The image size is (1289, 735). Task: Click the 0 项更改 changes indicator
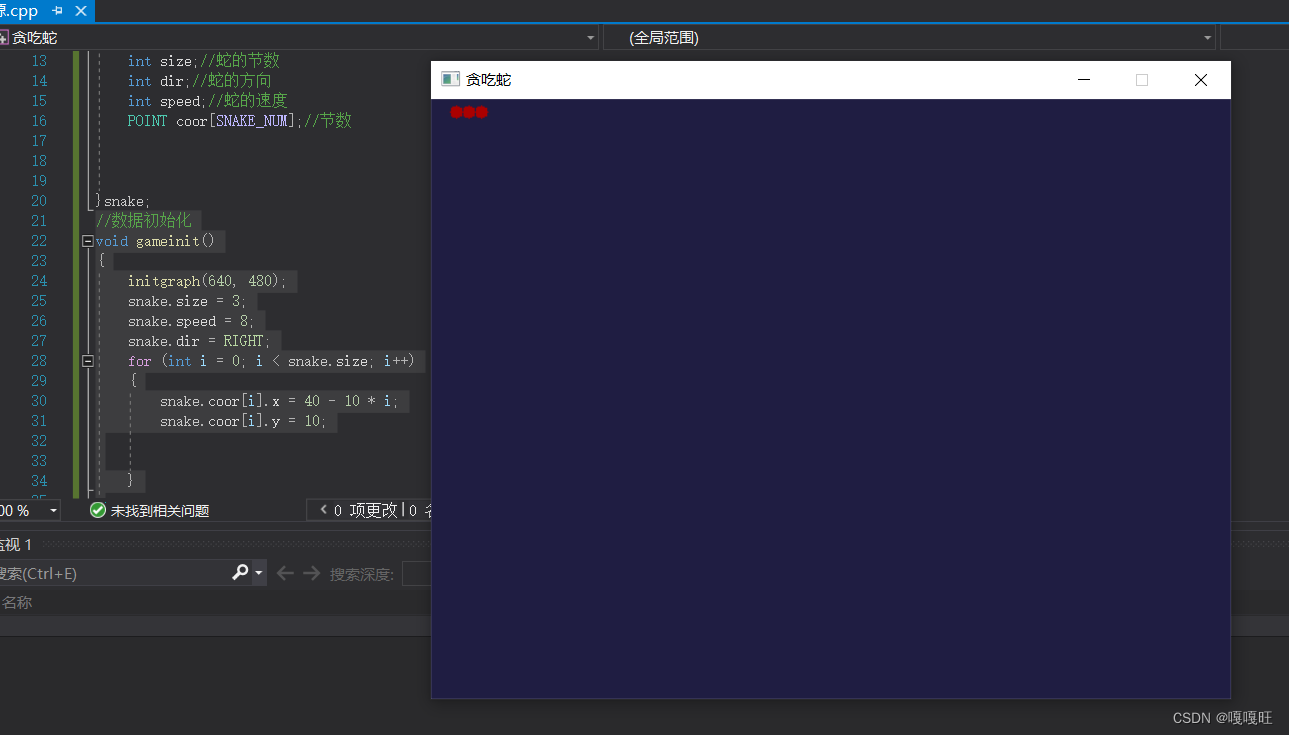[x=365, y=511]
